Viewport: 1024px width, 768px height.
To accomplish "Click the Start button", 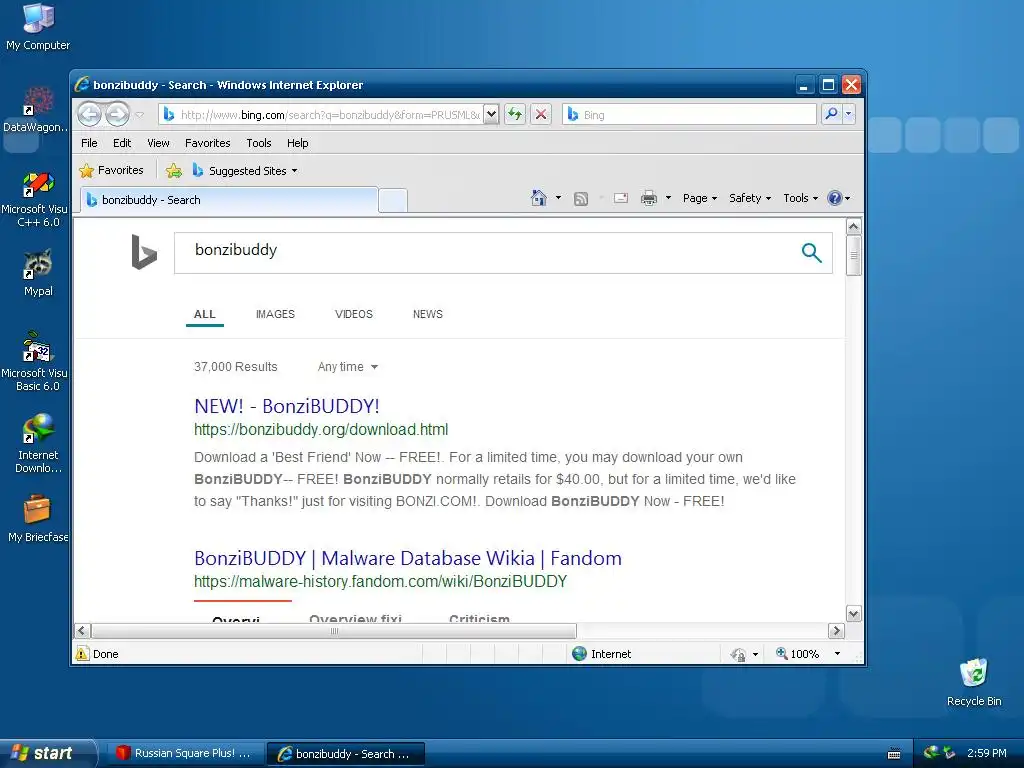I will tap(47, 754).
